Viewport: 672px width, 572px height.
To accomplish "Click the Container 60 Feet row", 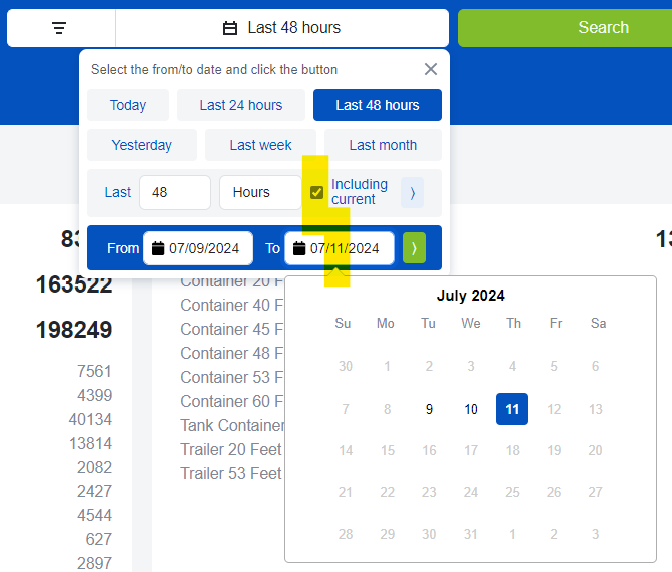I will (231, 401).
